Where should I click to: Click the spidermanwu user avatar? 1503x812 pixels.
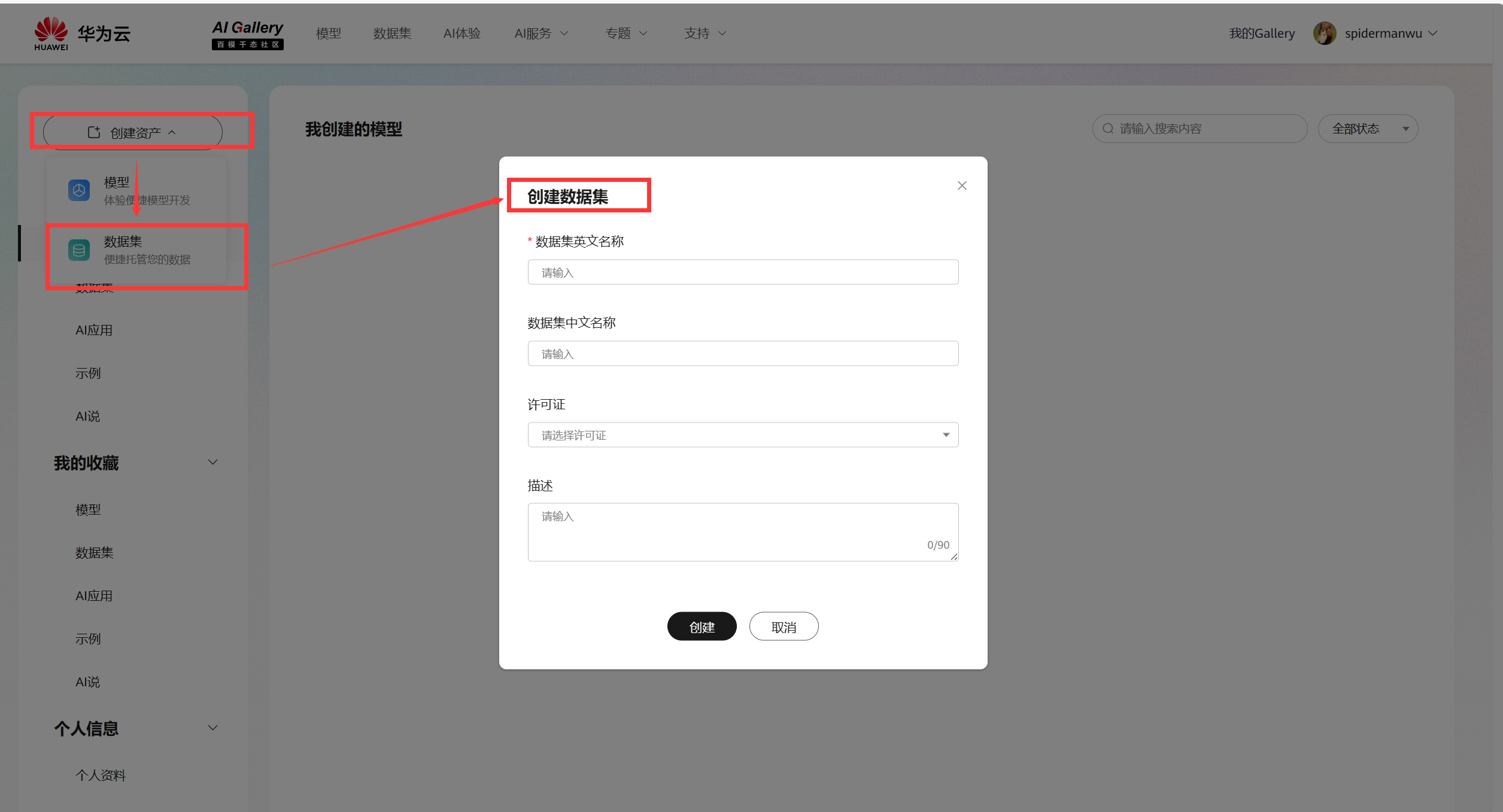(x=1324, y=34)
